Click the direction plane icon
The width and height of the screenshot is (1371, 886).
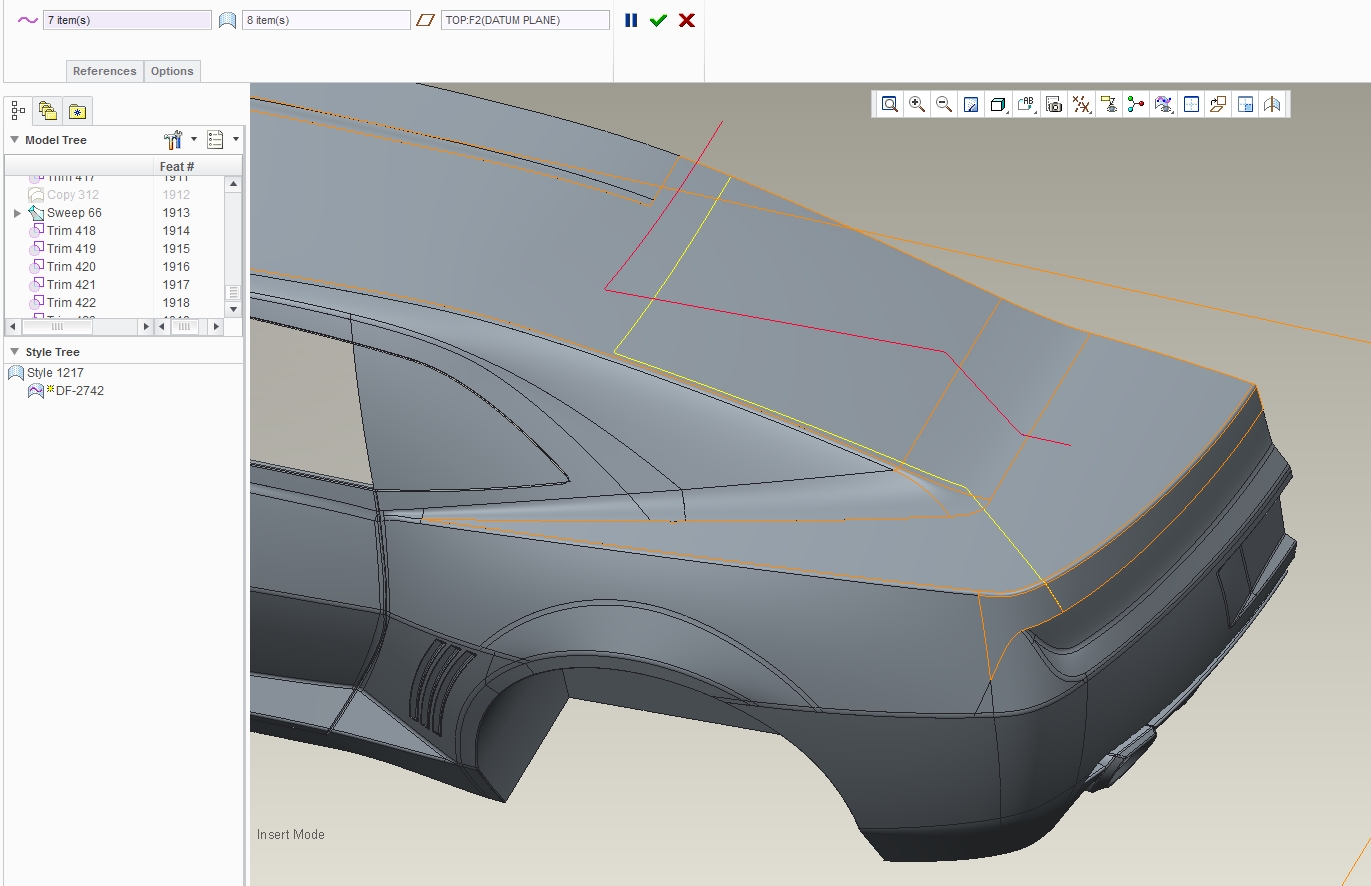[x=426, y=20]
